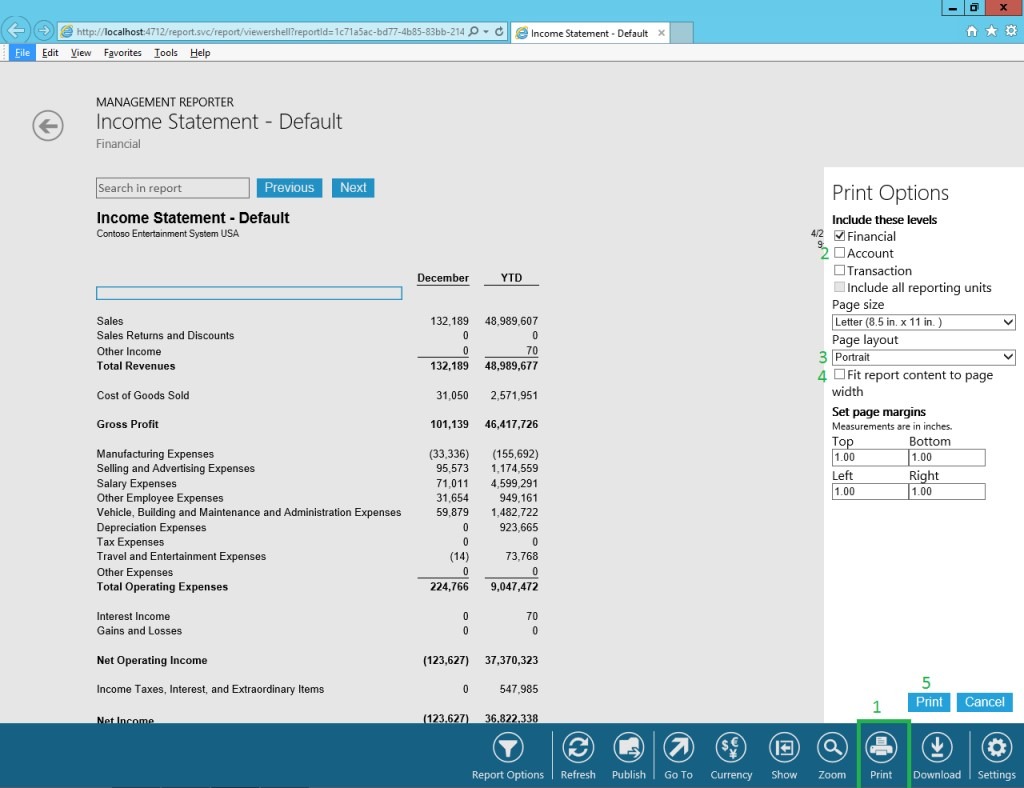The width and height of the screenshot is (1024, 788).
Task: Uncheck the Financial level checkbox
Action: coord(838,236)
